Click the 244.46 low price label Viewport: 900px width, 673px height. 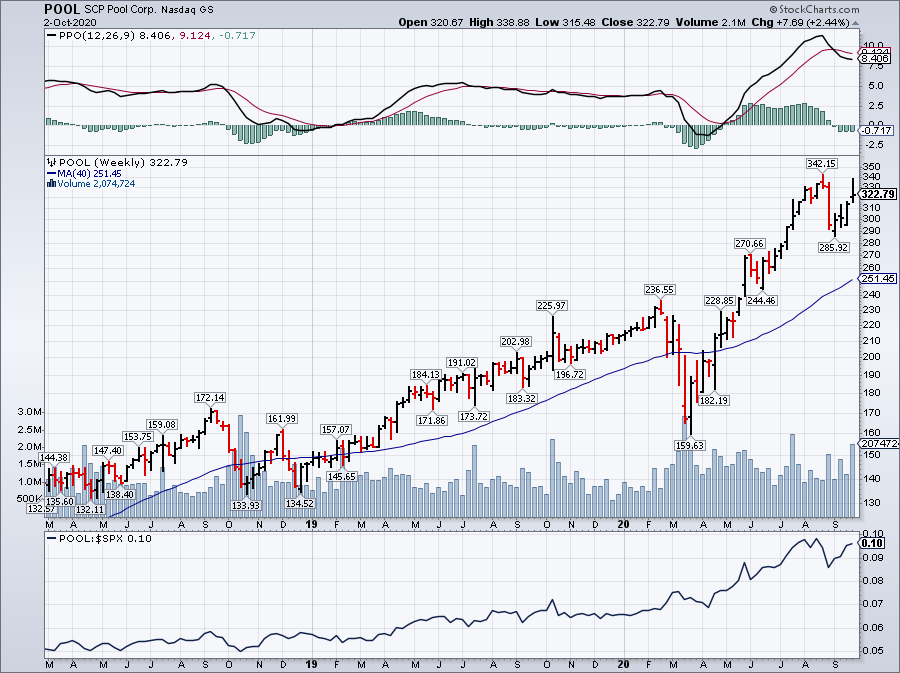[761, 299]
